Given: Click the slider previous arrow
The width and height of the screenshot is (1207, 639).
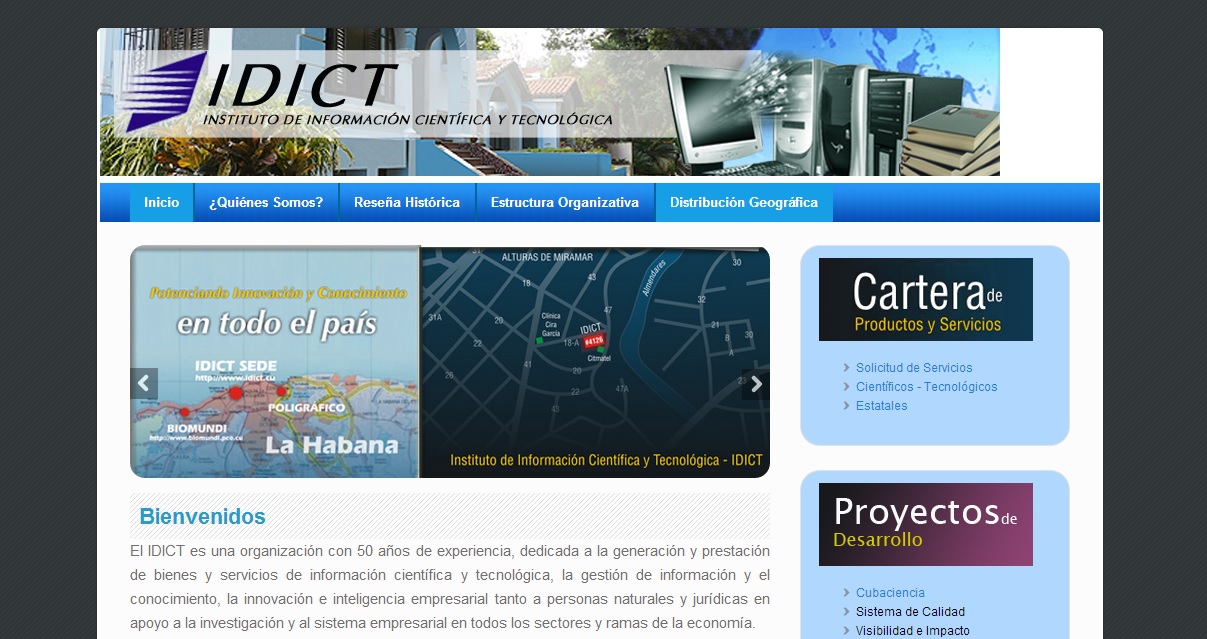Looking at the screenshot, I should coord(144,383).
